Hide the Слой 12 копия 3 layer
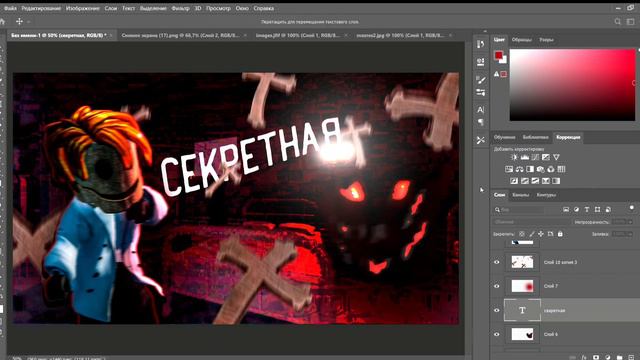The height and width of the screenshot is (360, 640). click(497, 262)
